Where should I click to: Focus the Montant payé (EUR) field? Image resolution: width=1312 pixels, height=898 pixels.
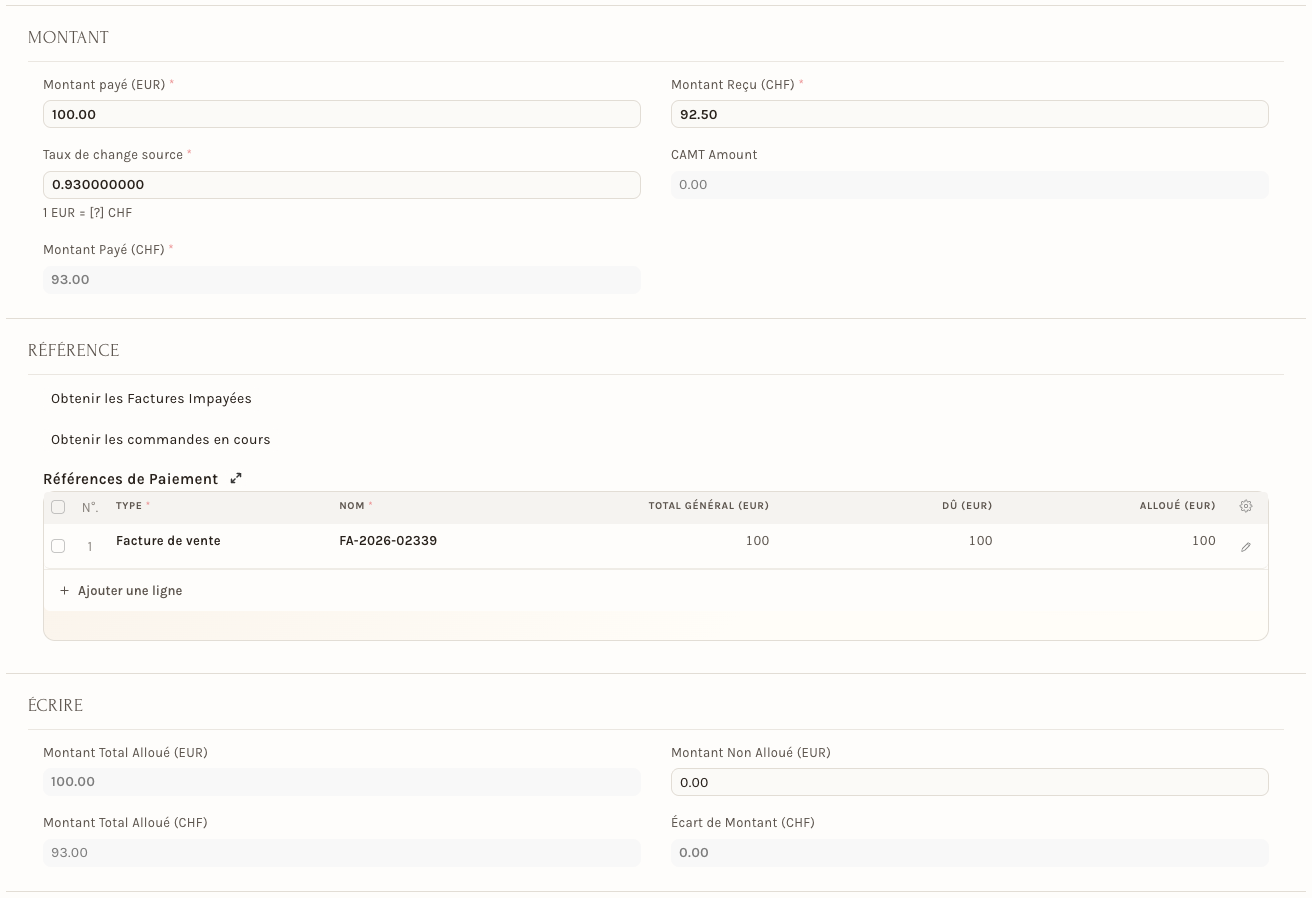[x=342, y=114]
